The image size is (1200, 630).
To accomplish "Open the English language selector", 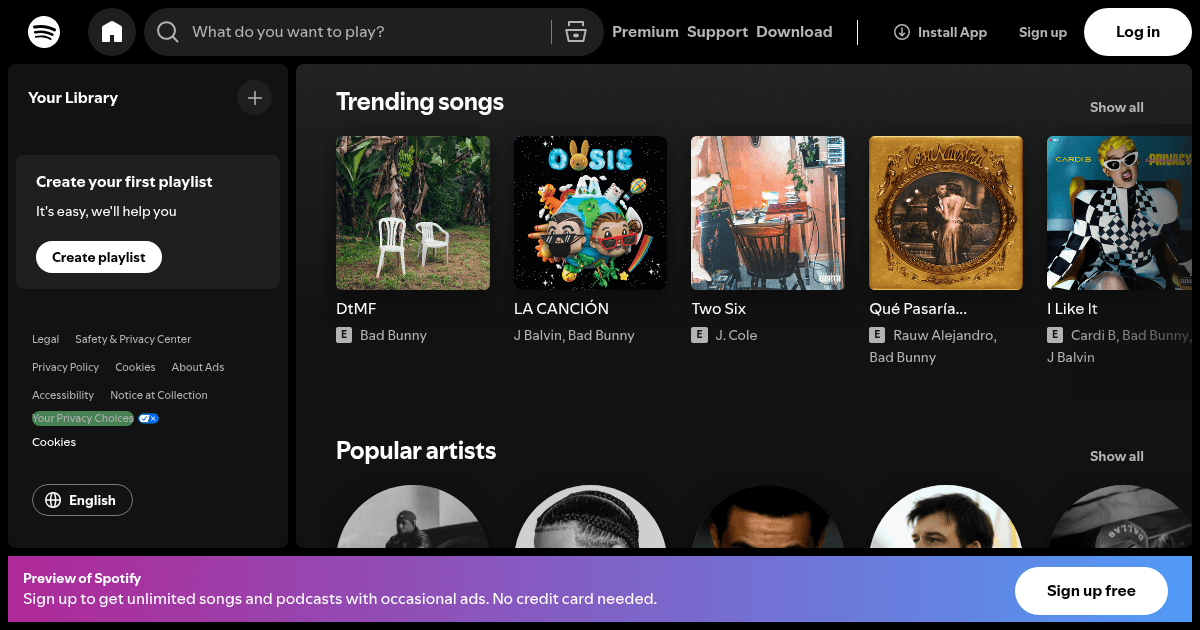I will tap(82, 500).
